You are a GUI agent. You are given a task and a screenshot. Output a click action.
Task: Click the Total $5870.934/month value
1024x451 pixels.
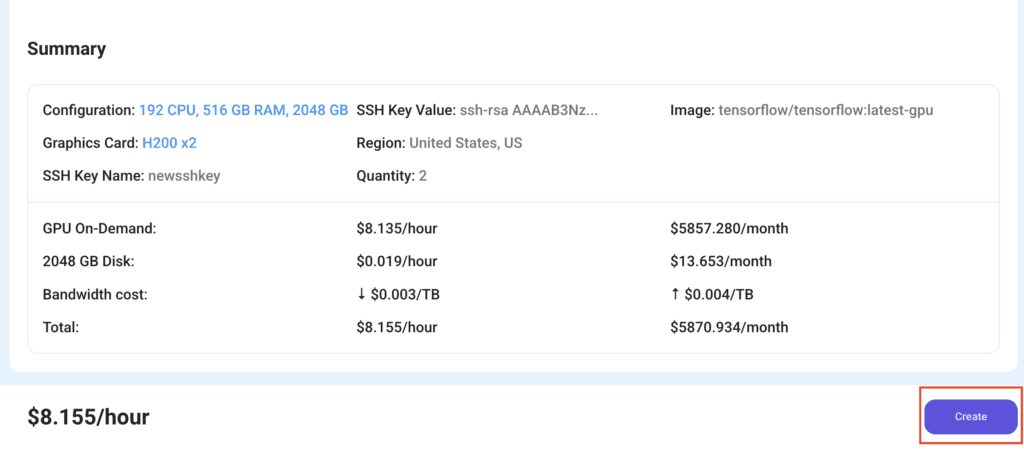point(728,327)
